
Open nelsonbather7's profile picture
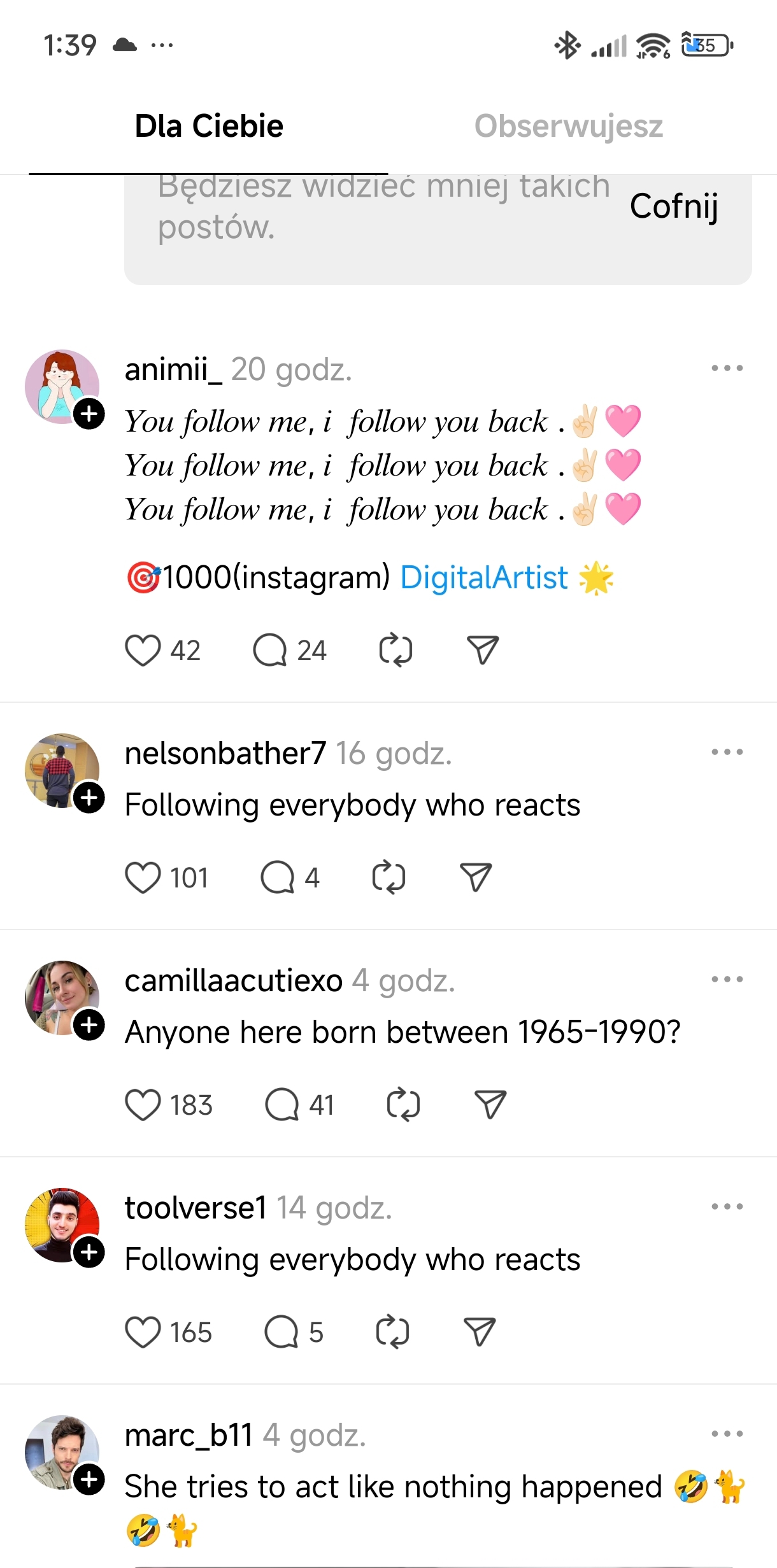point(59,768)
